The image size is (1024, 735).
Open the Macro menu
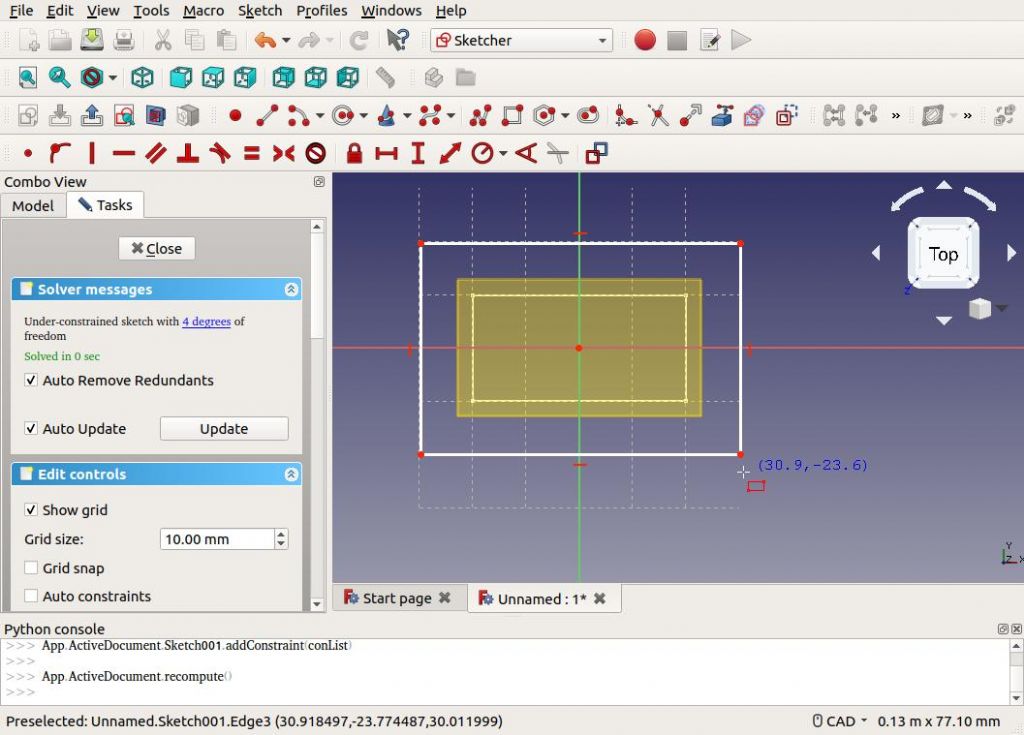(203, 10)
